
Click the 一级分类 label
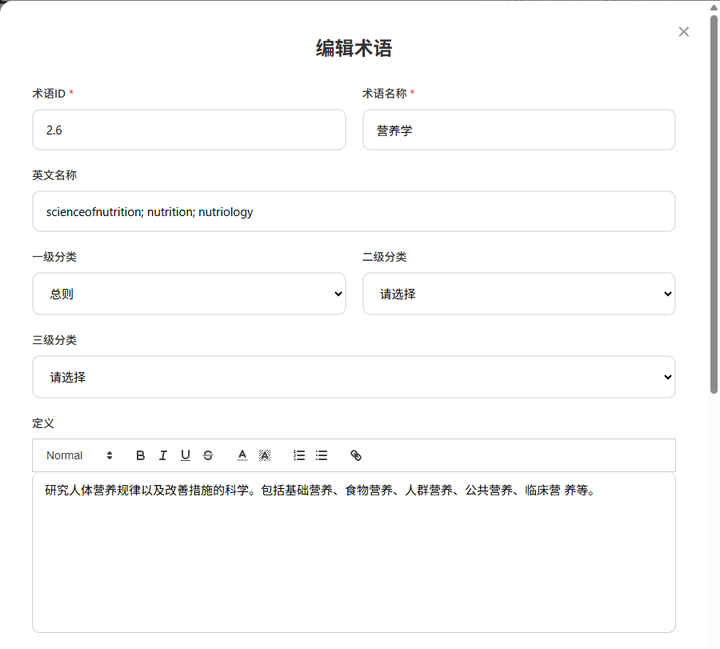point(54,257)
